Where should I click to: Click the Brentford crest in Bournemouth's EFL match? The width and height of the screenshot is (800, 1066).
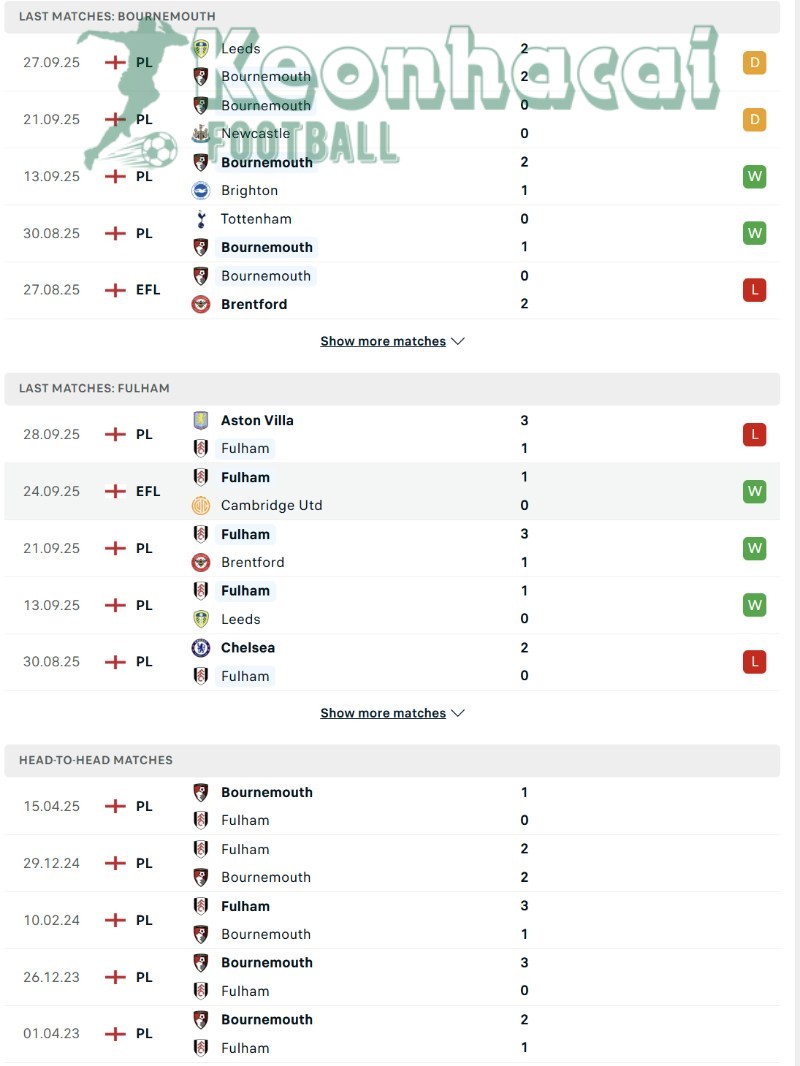coord(201,304)
